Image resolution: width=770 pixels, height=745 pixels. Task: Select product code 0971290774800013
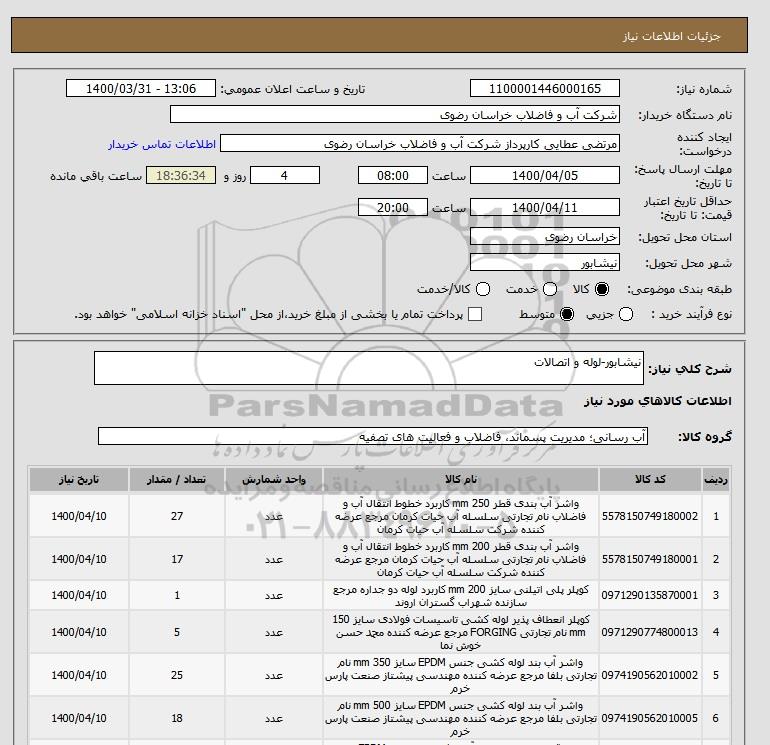pos(650,632)
